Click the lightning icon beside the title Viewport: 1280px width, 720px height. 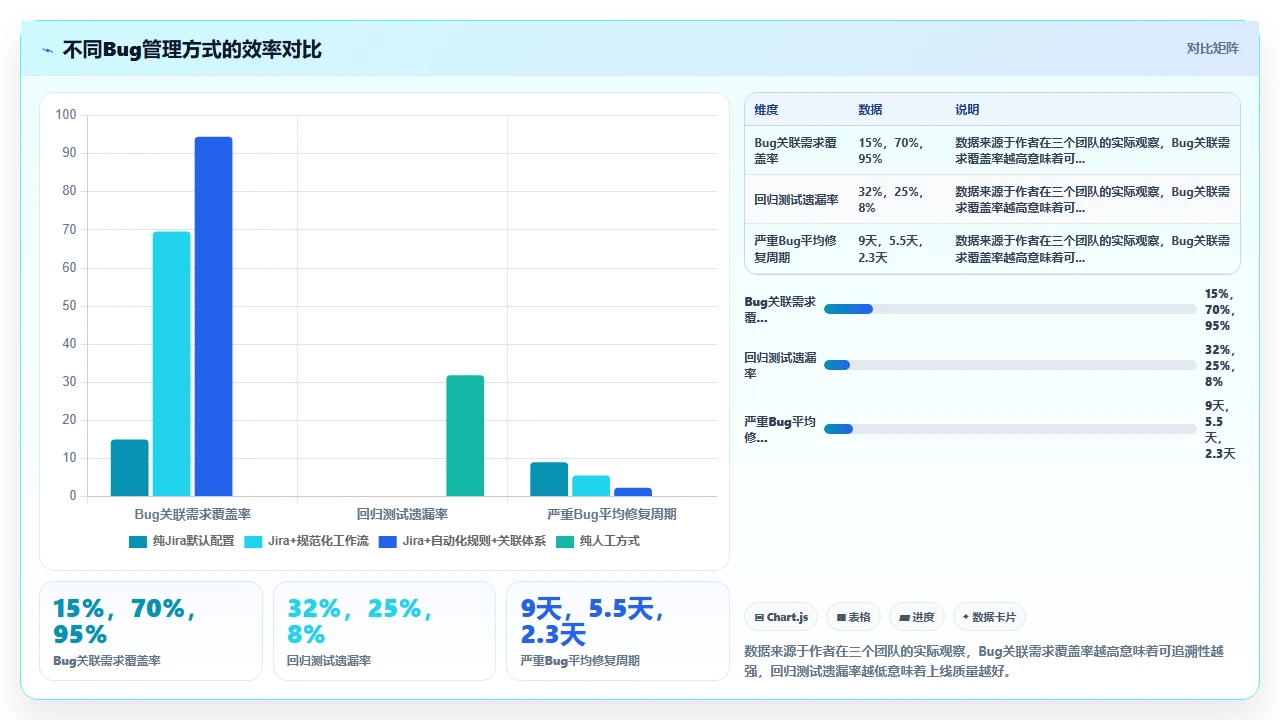pyautogui.click(x=48, y=50)
